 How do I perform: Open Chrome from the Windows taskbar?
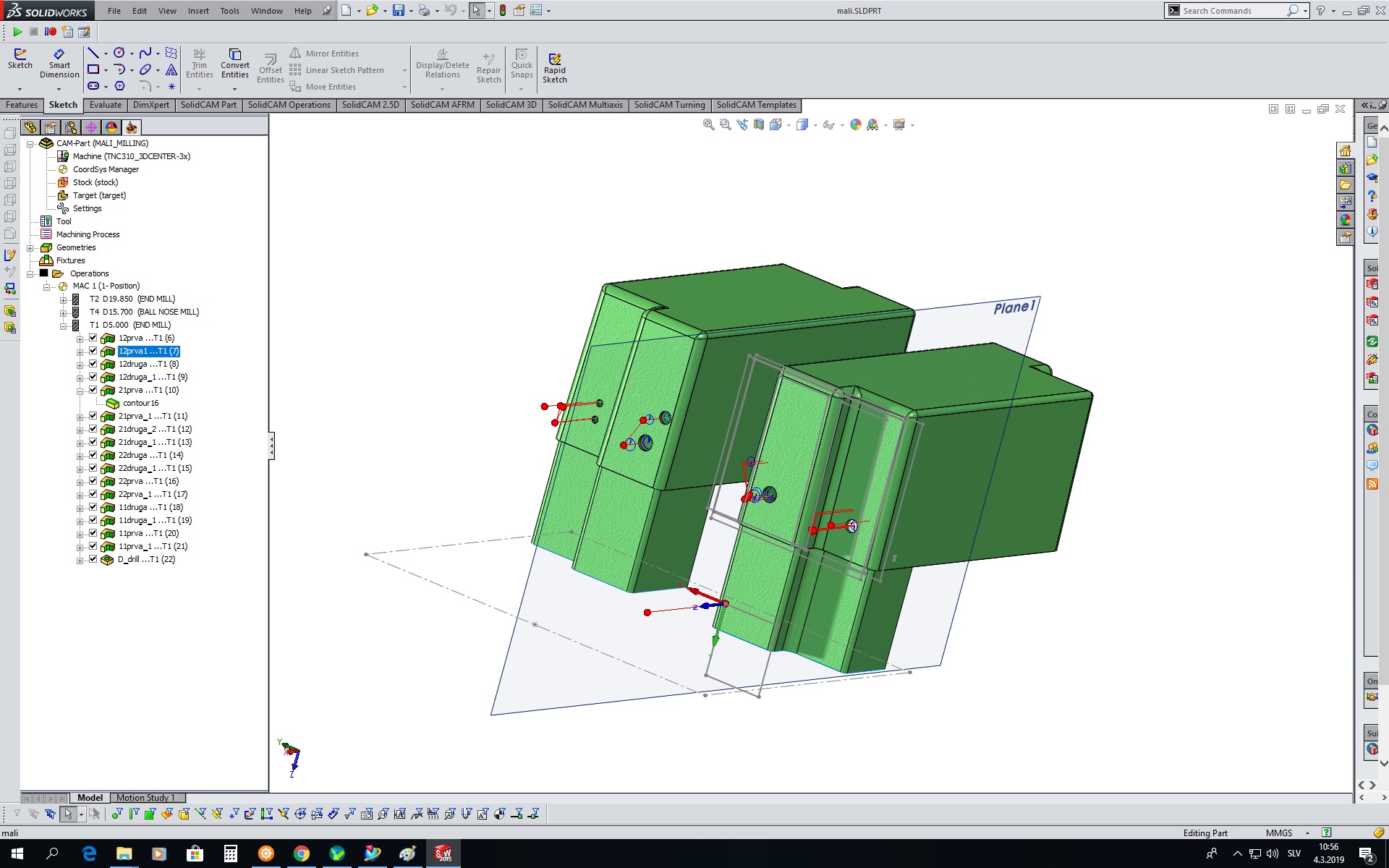click(x=301, y=854)
